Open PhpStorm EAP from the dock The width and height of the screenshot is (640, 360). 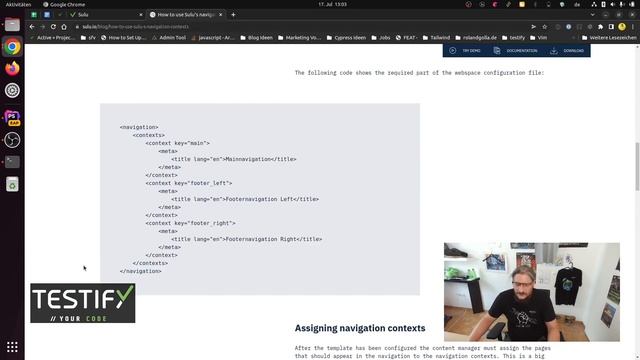(x=12, y=118)
